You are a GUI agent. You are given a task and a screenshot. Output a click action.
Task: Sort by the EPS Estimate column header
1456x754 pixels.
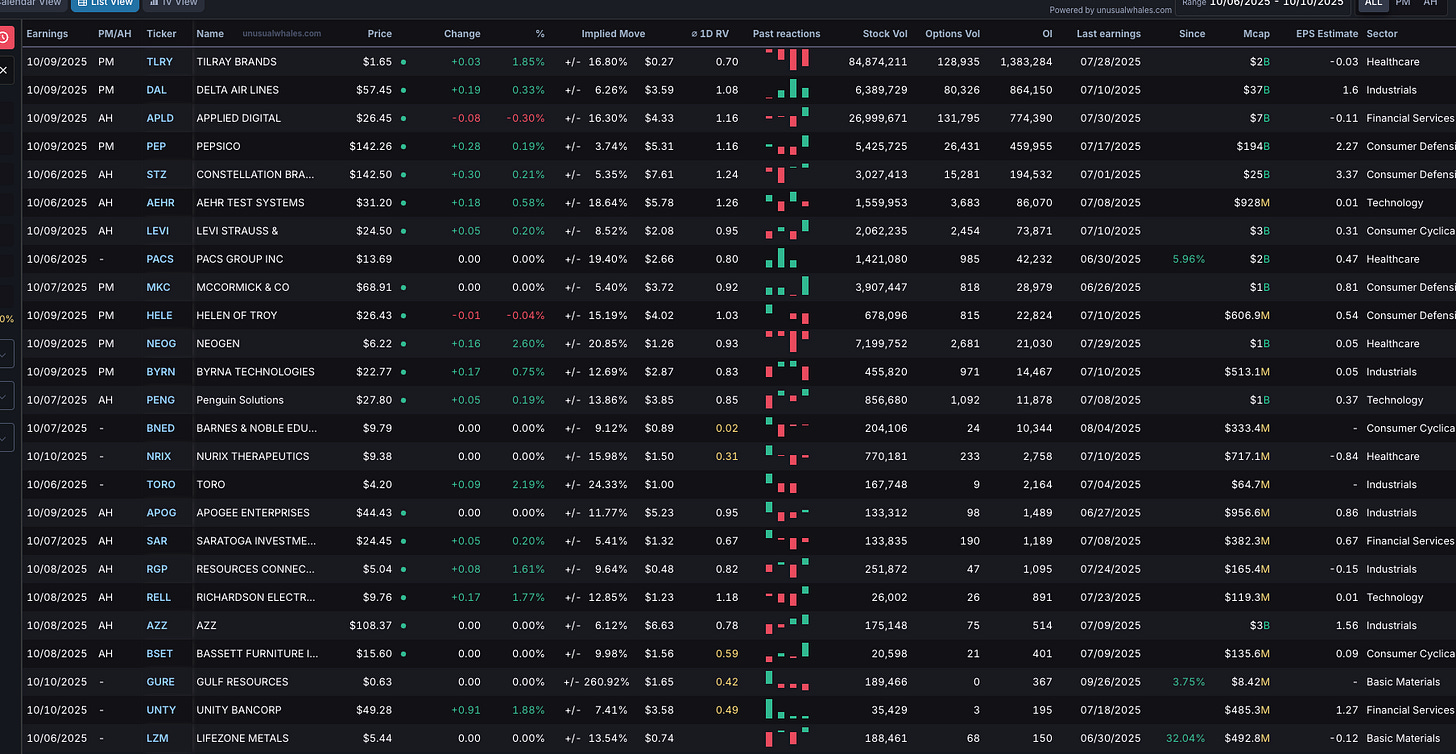1327,34
